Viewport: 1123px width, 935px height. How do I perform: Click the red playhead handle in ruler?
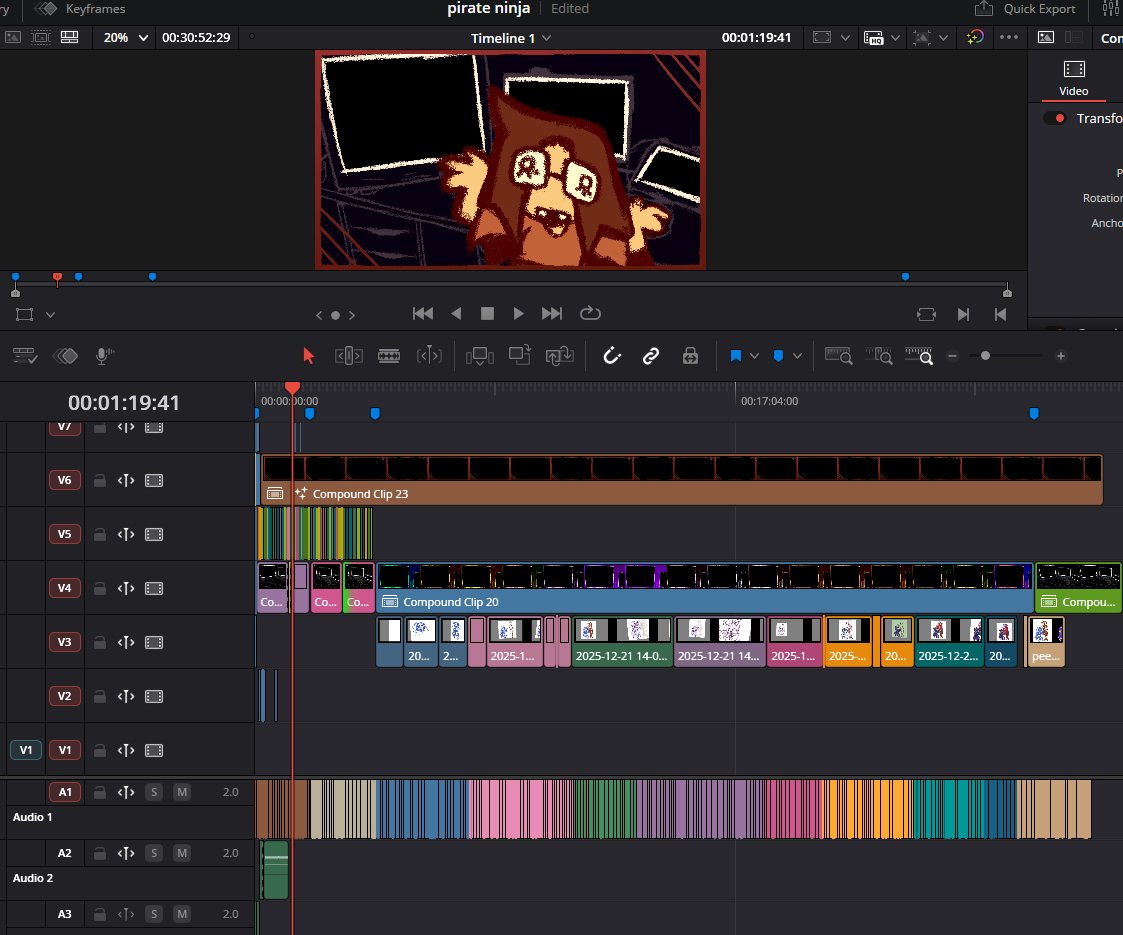(292, 388)
